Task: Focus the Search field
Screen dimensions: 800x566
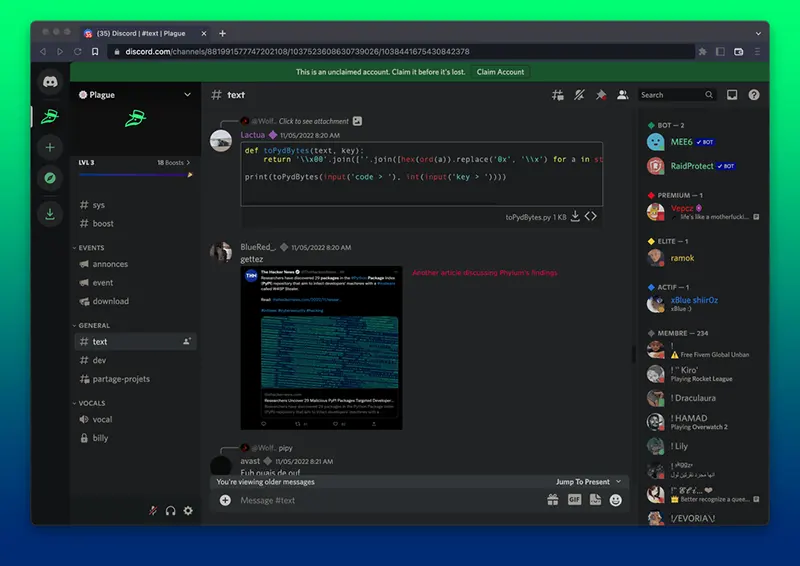Action: (677, 95)
